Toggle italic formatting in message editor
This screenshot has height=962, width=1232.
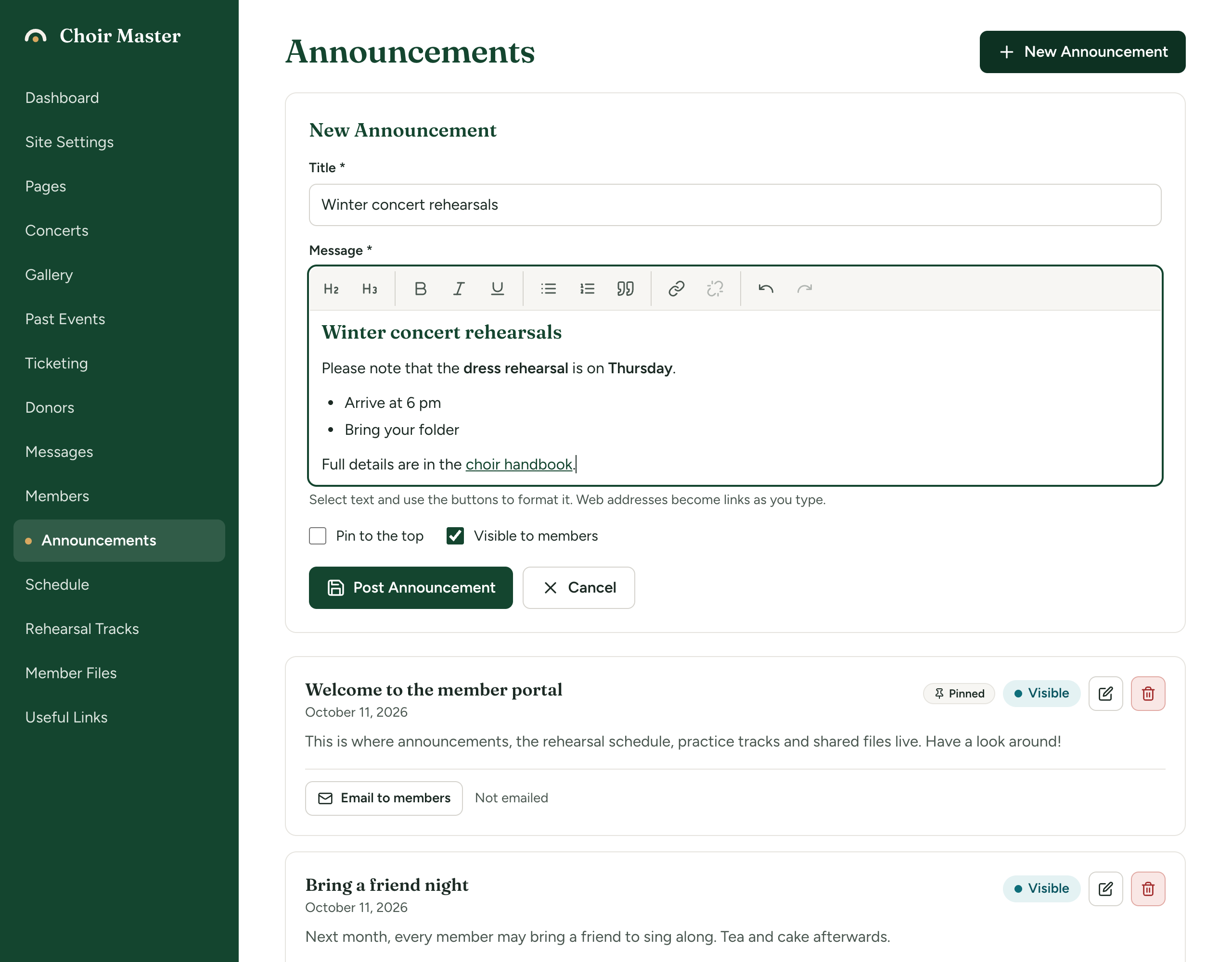459,289
